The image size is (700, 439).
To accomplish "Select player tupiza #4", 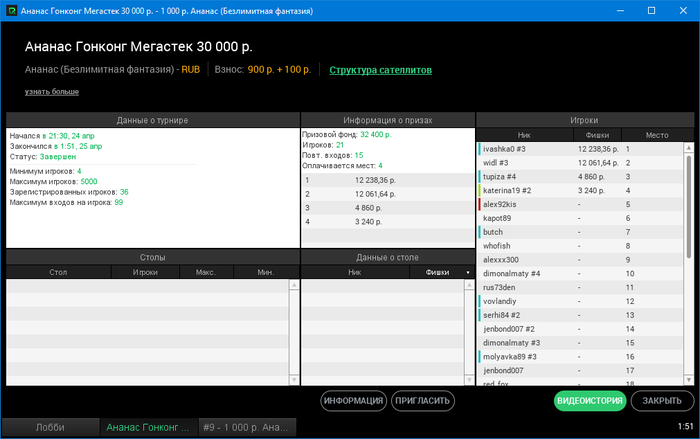I will 580,177.
